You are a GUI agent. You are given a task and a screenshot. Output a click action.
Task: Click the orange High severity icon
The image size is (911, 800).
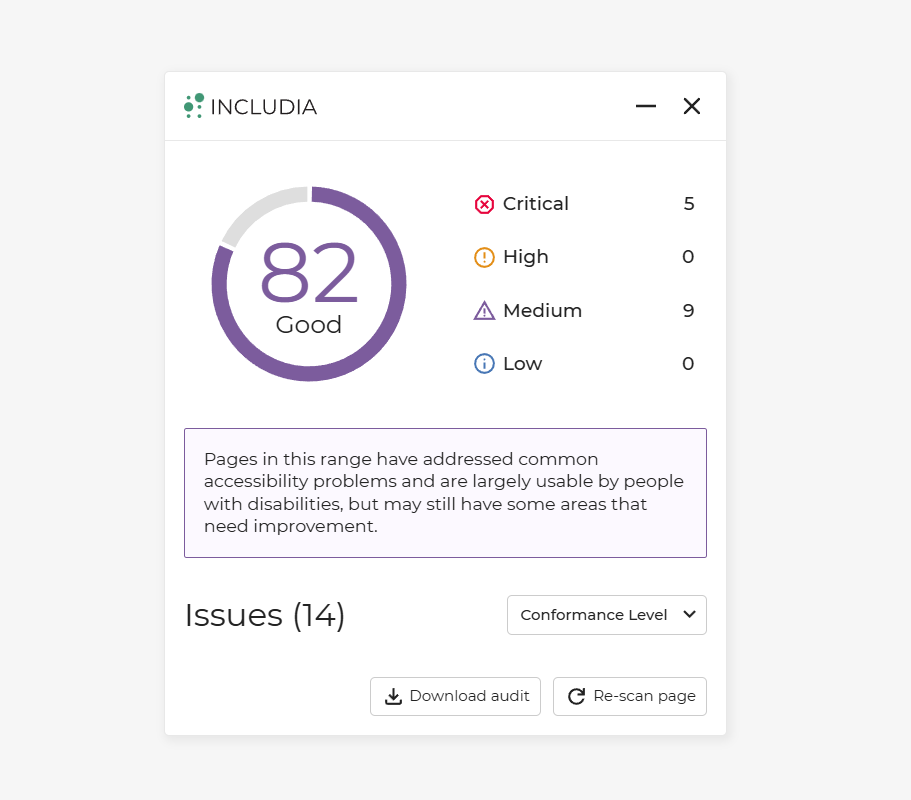click(x=484, y=257)
